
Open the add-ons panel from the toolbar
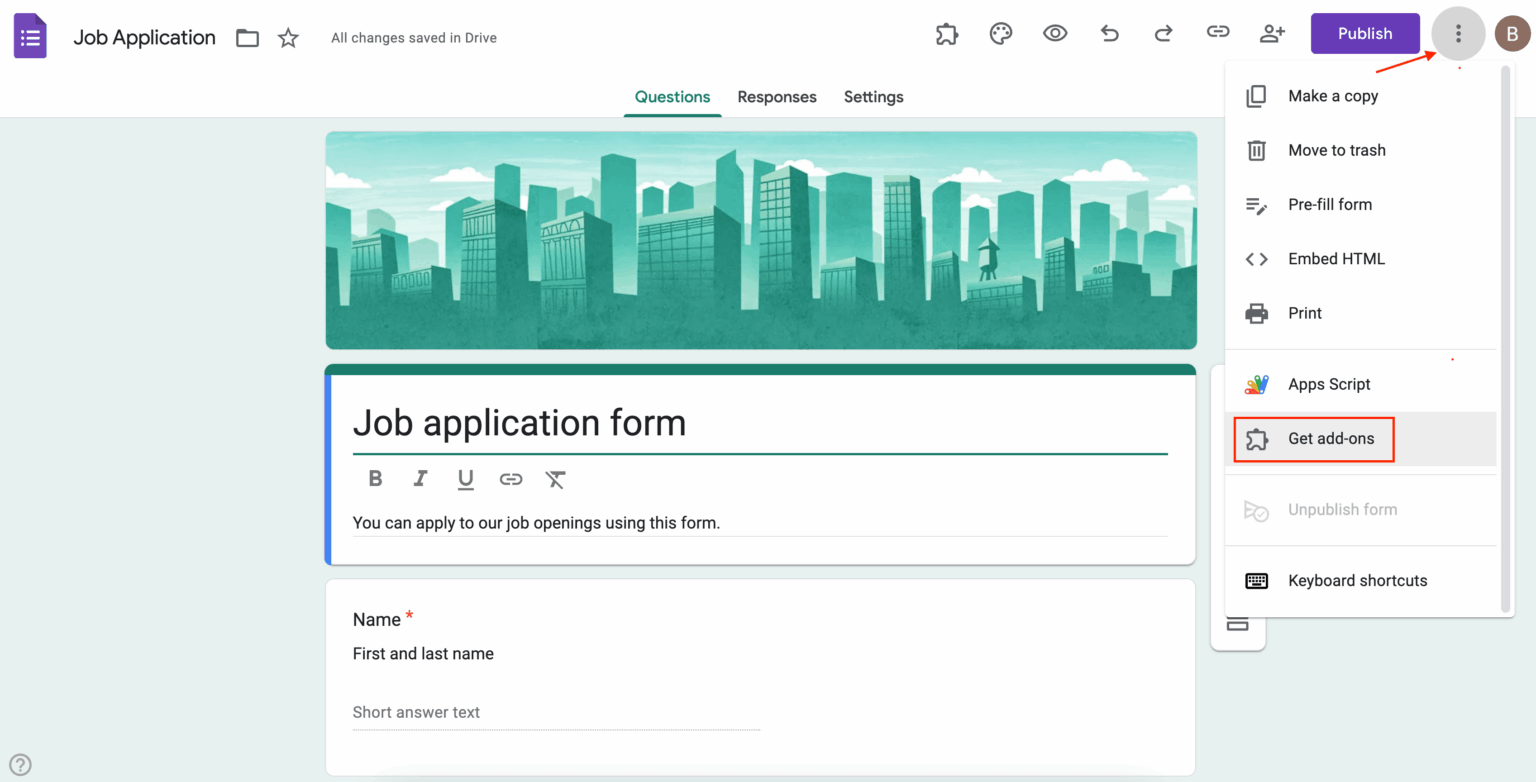pyautogui.click(x=946, y=33)
